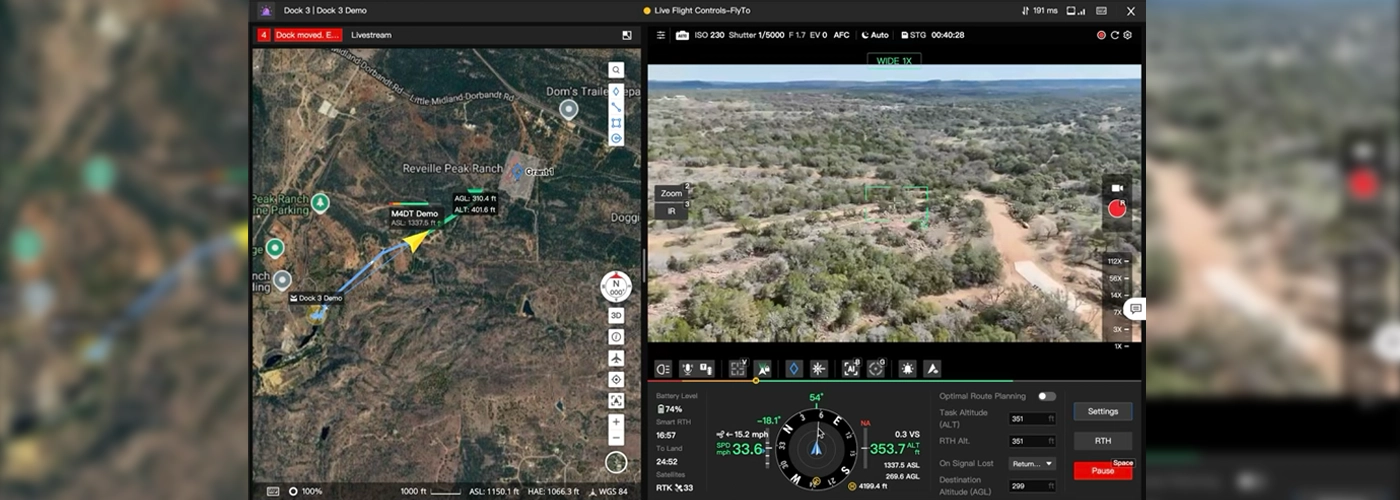The width and height of the screenshot is (1400, 500).
Task: Toggle the beacon light icon
Action: click(907, 369)
